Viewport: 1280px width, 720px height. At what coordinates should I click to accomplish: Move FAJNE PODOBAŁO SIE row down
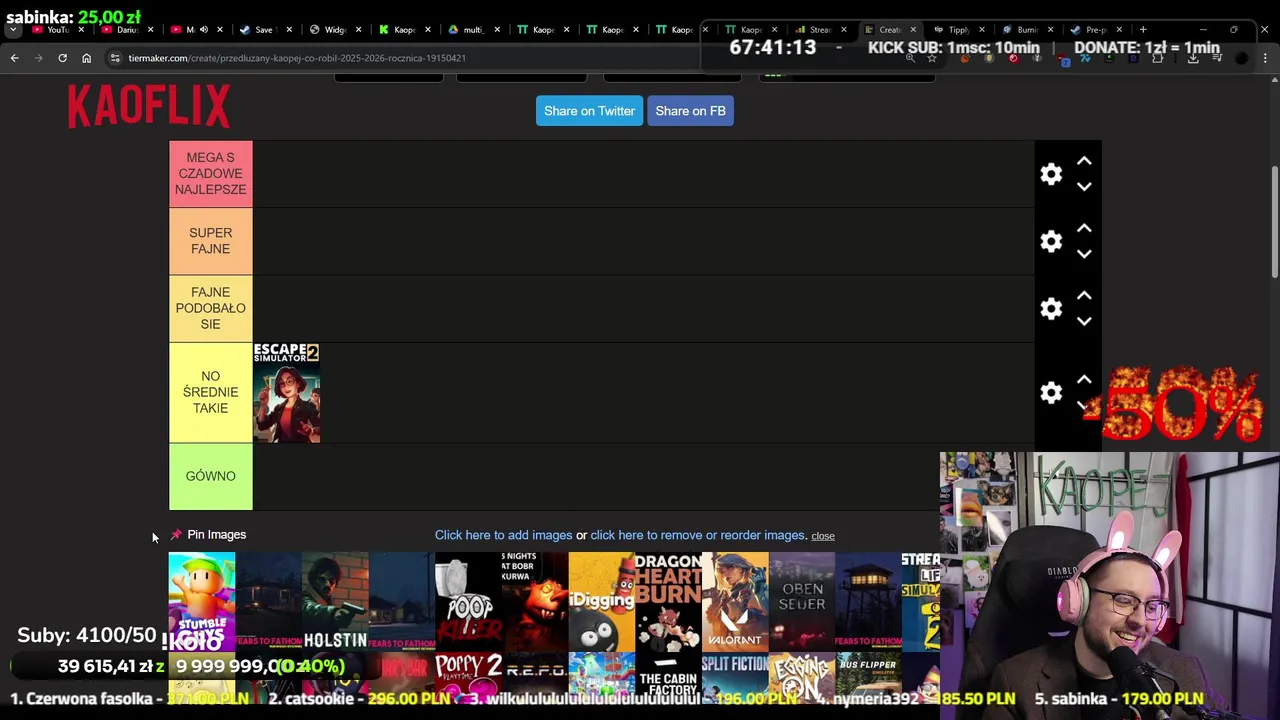(x=1084, y=321)
